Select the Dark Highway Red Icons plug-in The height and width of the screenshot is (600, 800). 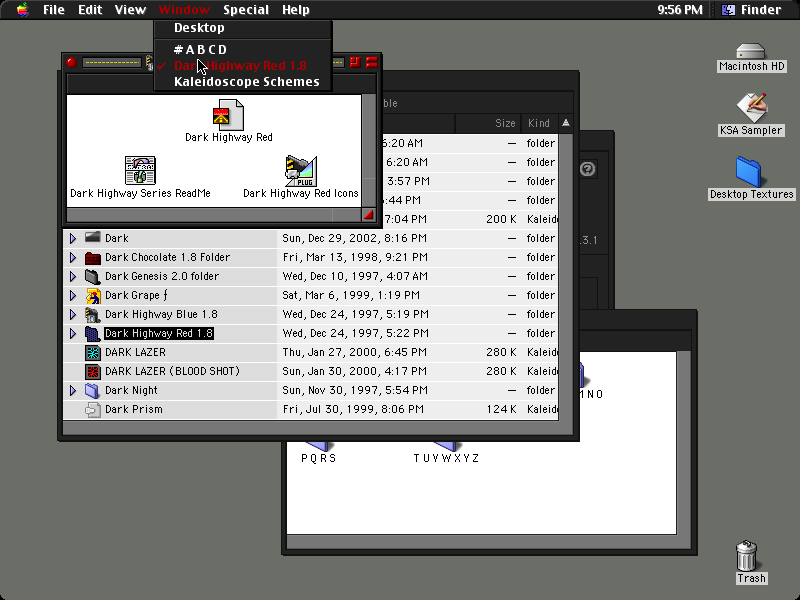pos(301,170)
